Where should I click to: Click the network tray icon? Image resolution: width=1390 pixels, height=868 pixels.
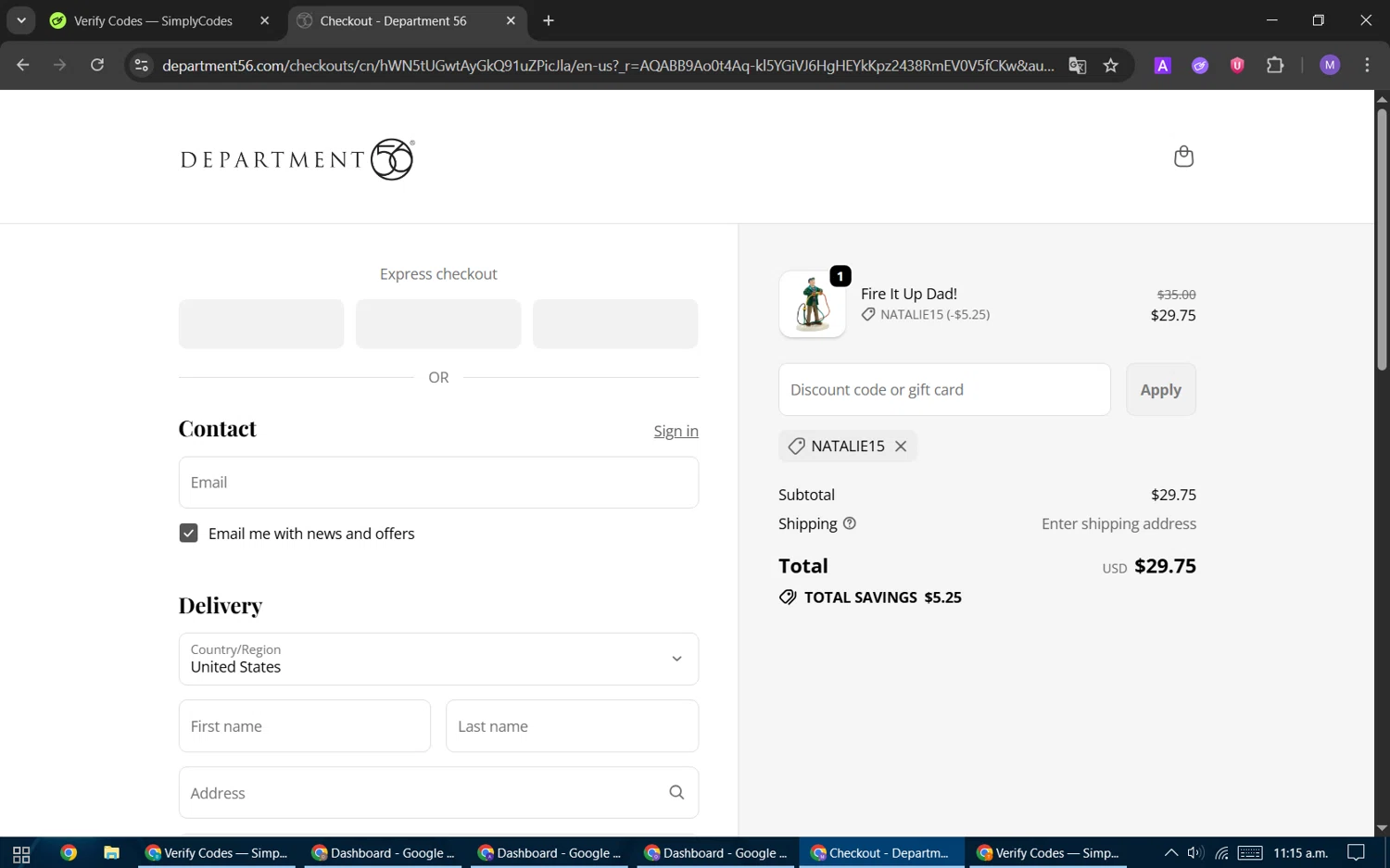1221,853
